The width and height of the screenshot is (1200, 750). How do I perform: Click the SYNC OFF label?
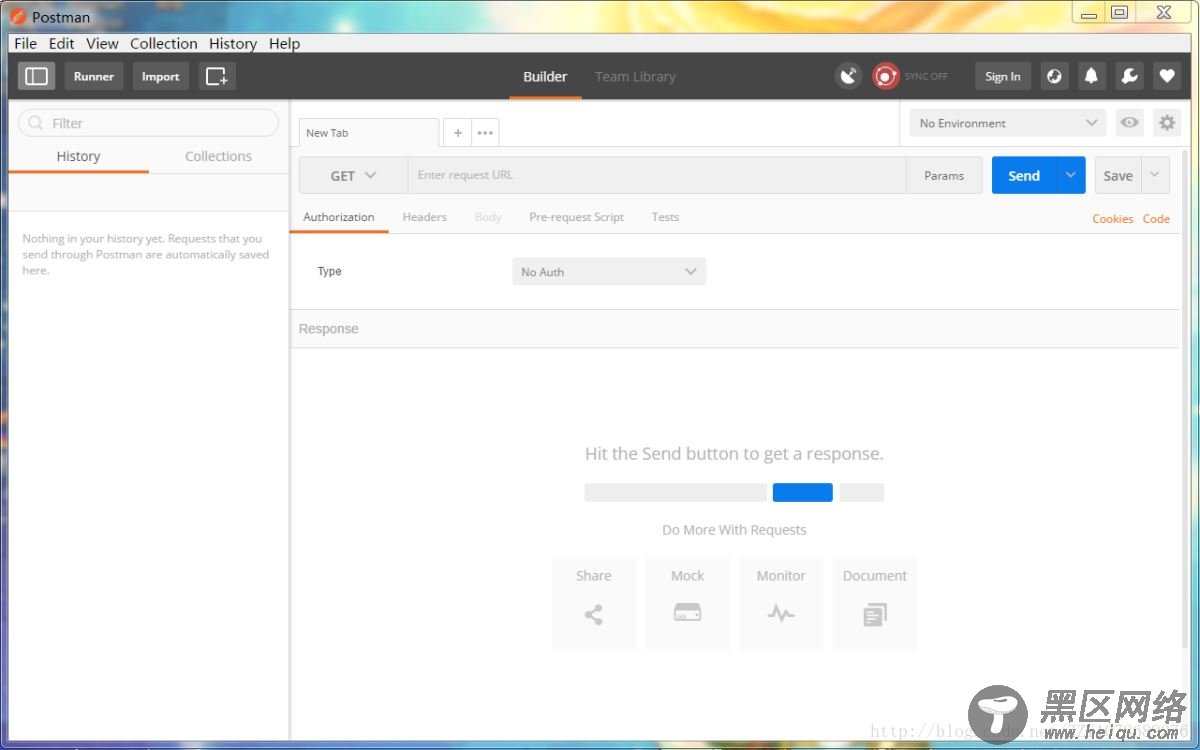pos(926,77)
